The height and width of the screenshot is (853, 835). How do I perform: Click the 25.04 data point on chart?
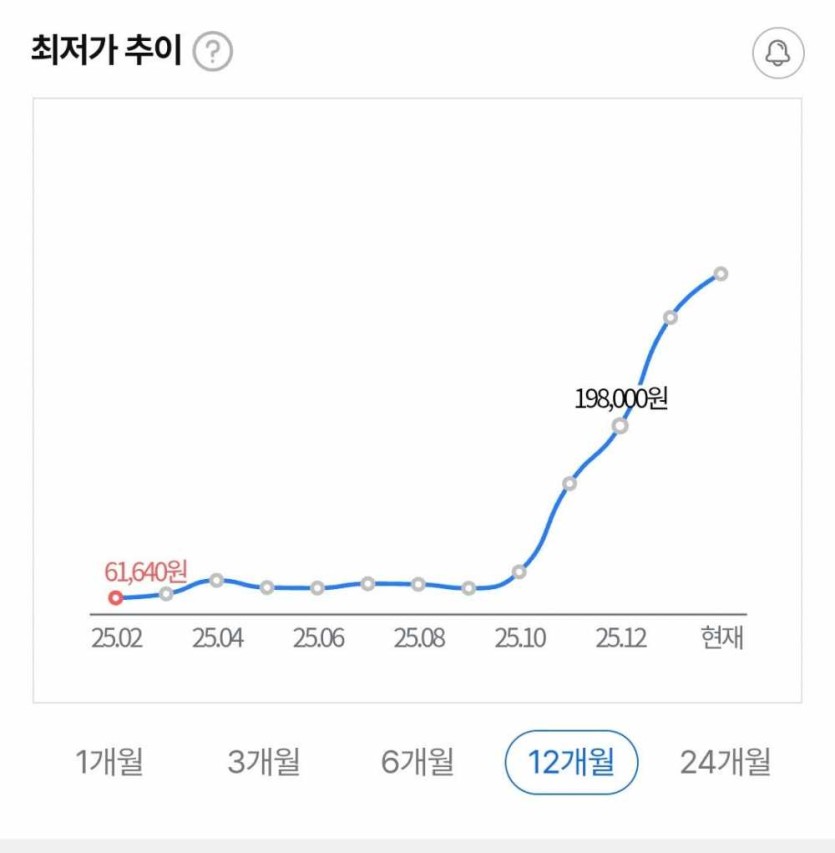(216, 580)
